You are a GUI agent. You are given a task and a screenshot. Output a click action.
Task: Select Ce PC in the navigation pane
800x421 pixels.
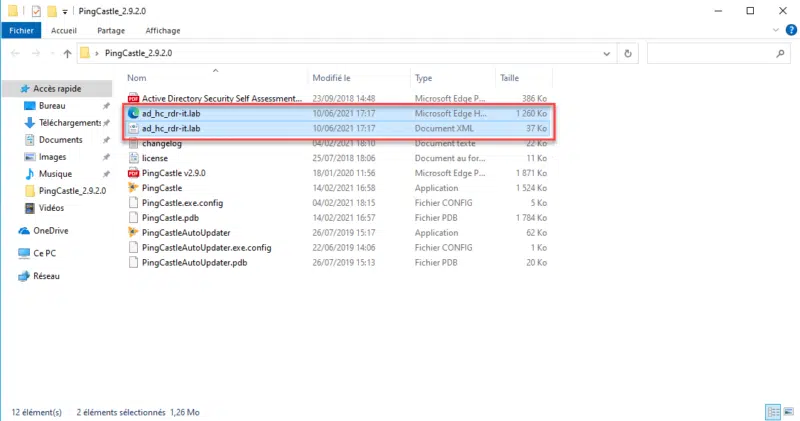(x=44, y=253)
